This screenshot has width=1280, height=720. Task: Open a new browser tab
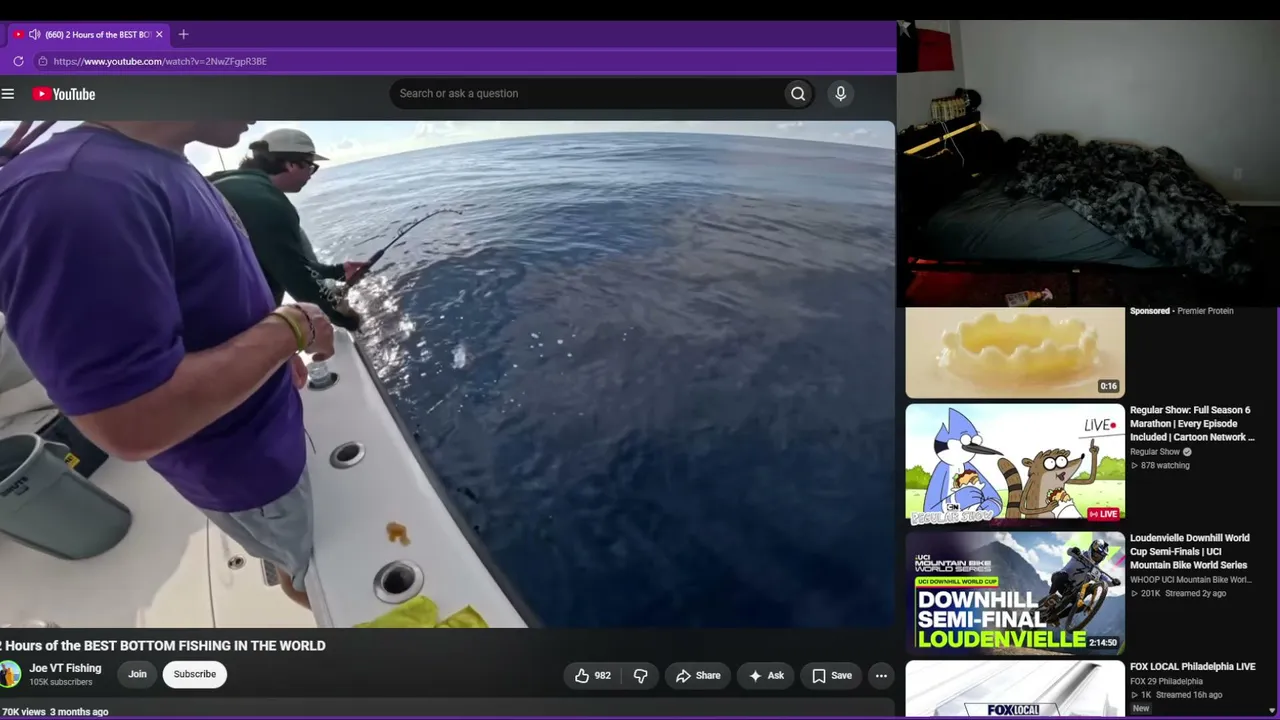(x=183, y=34)
